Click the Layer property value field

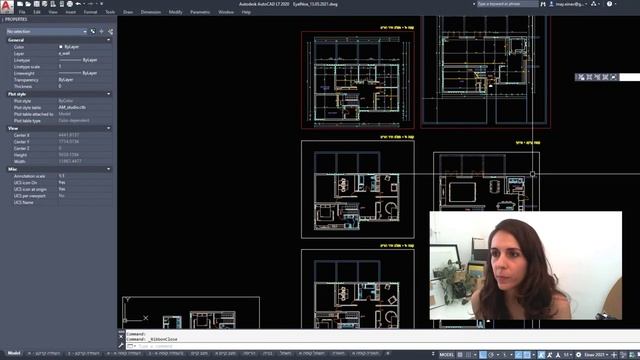click(85, 53)
